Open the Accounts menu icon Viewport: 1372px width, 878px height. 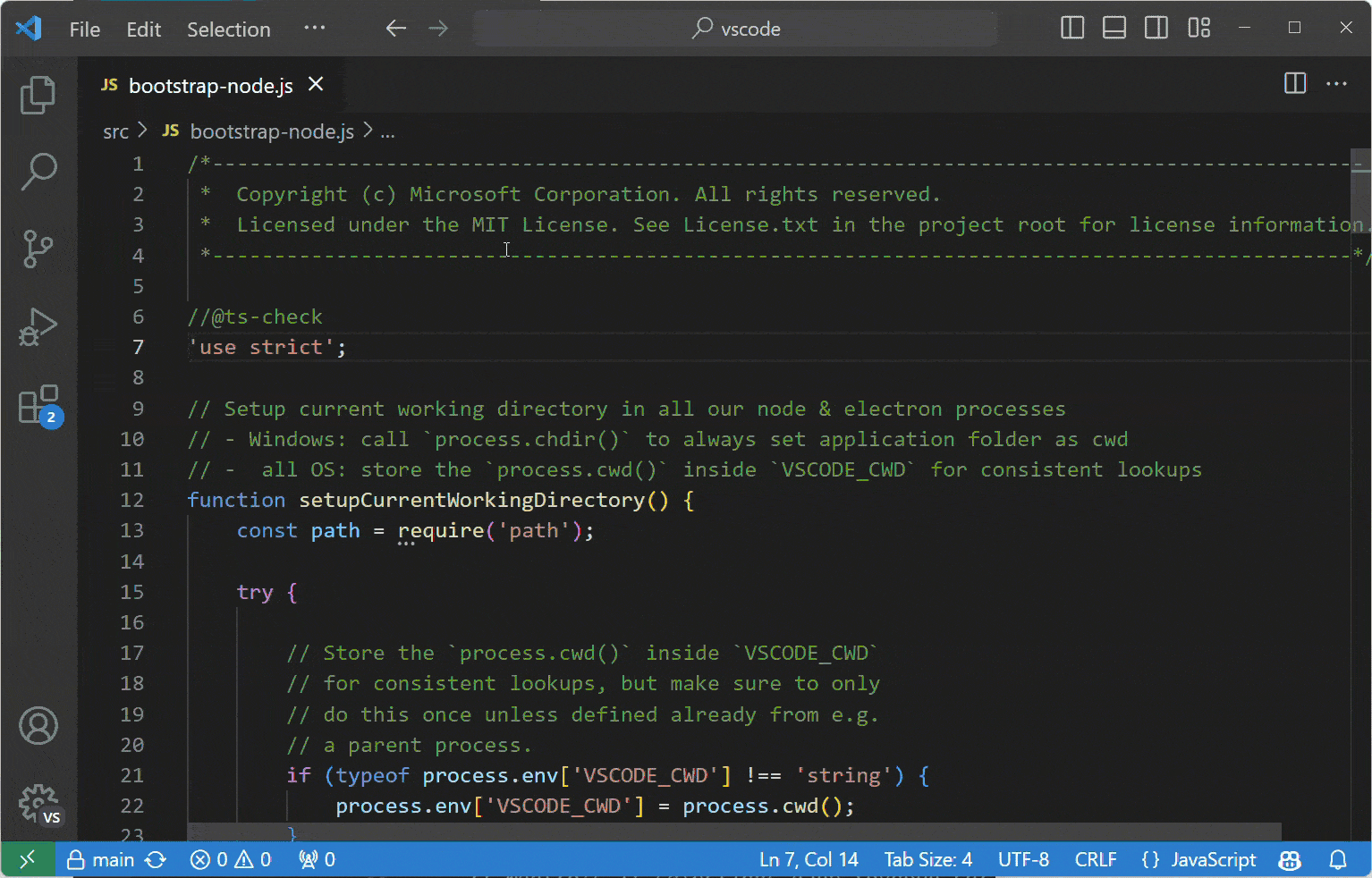[38, 726]
